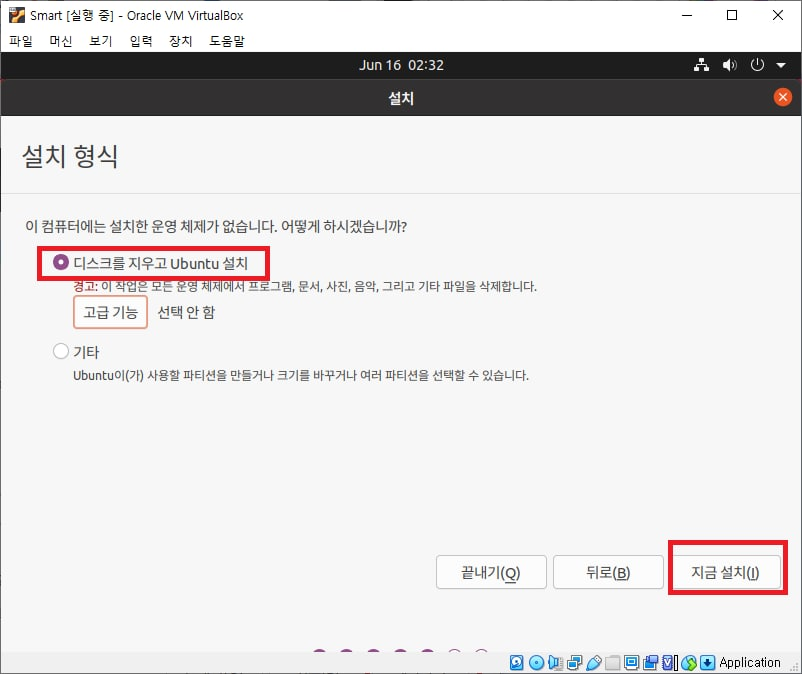Open the 입력 menu

click(141, 41)
